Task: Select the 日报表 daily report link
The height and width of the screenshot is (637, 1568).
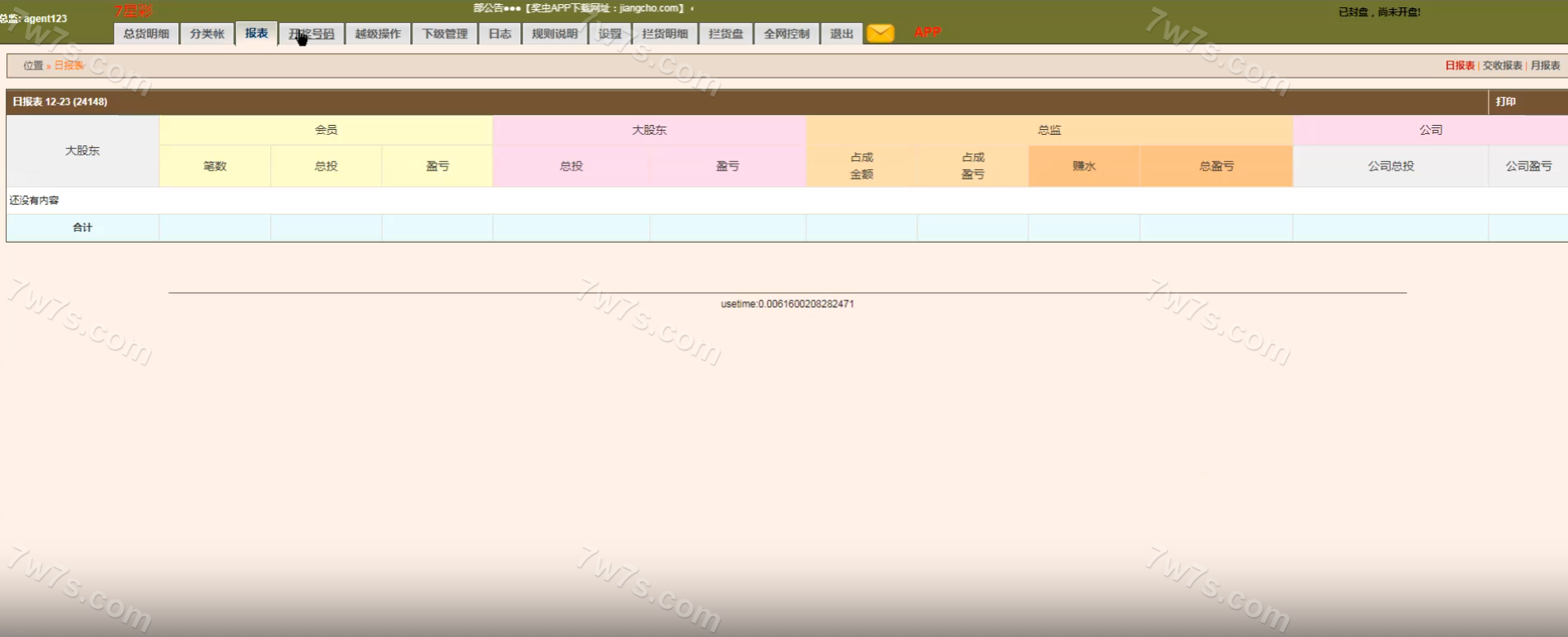Action: click(x=1459, y=65)
